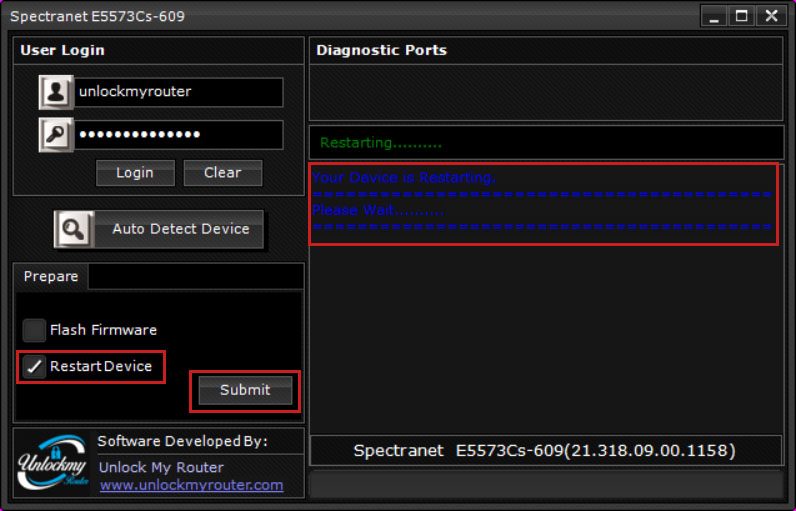Start Auto Detect Device
Viewport: 796px width, 511px height.
(159, 229)
